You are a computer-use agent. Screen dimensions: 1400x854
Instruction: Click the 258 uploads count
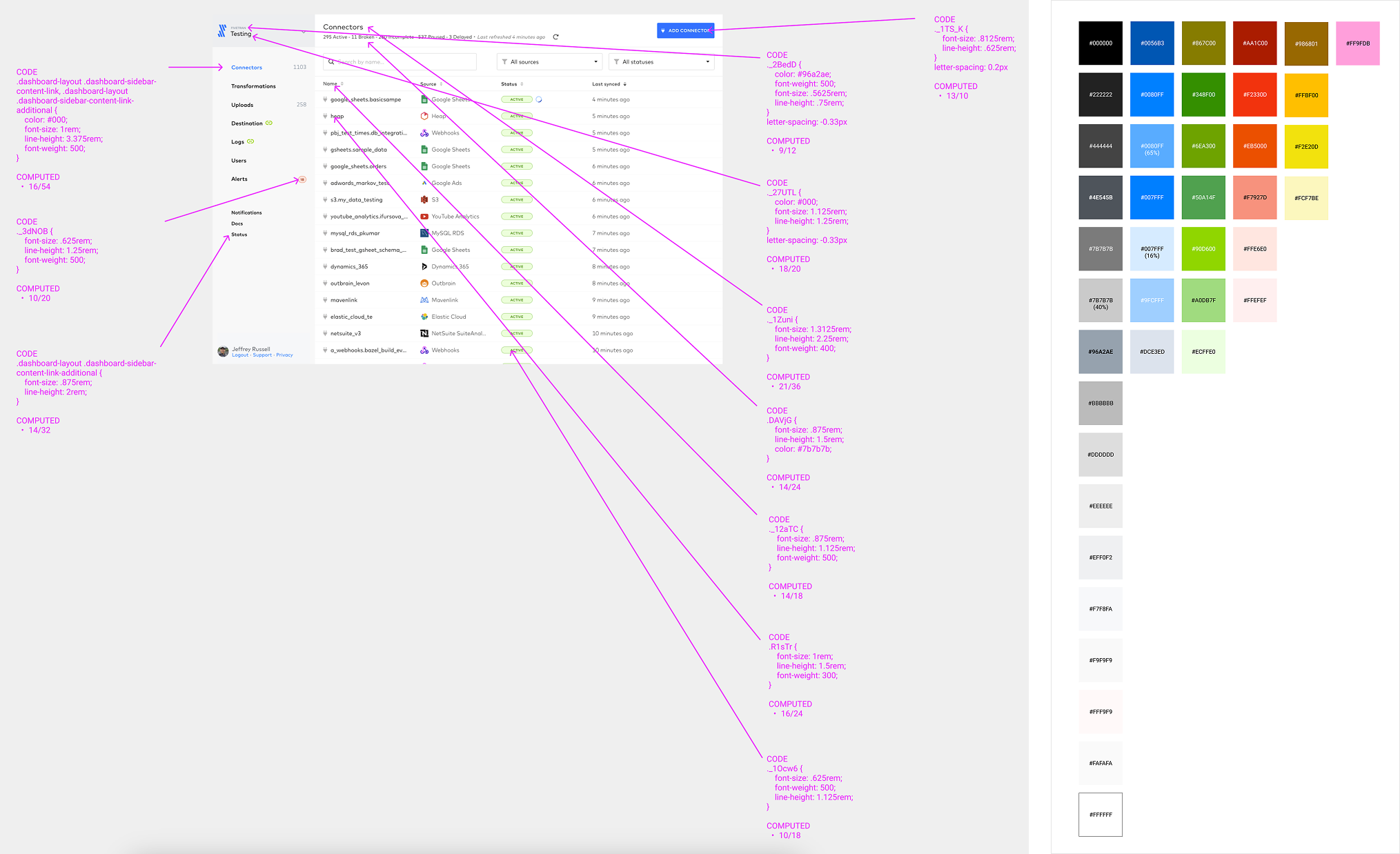pos(302,105)
